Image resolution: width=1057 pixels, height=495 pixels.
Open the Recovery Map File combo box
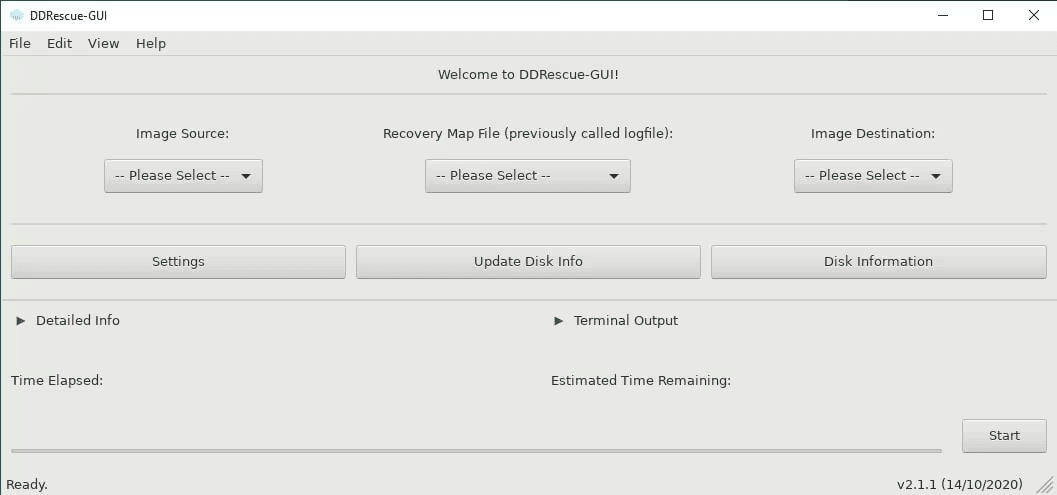(528, 176)
